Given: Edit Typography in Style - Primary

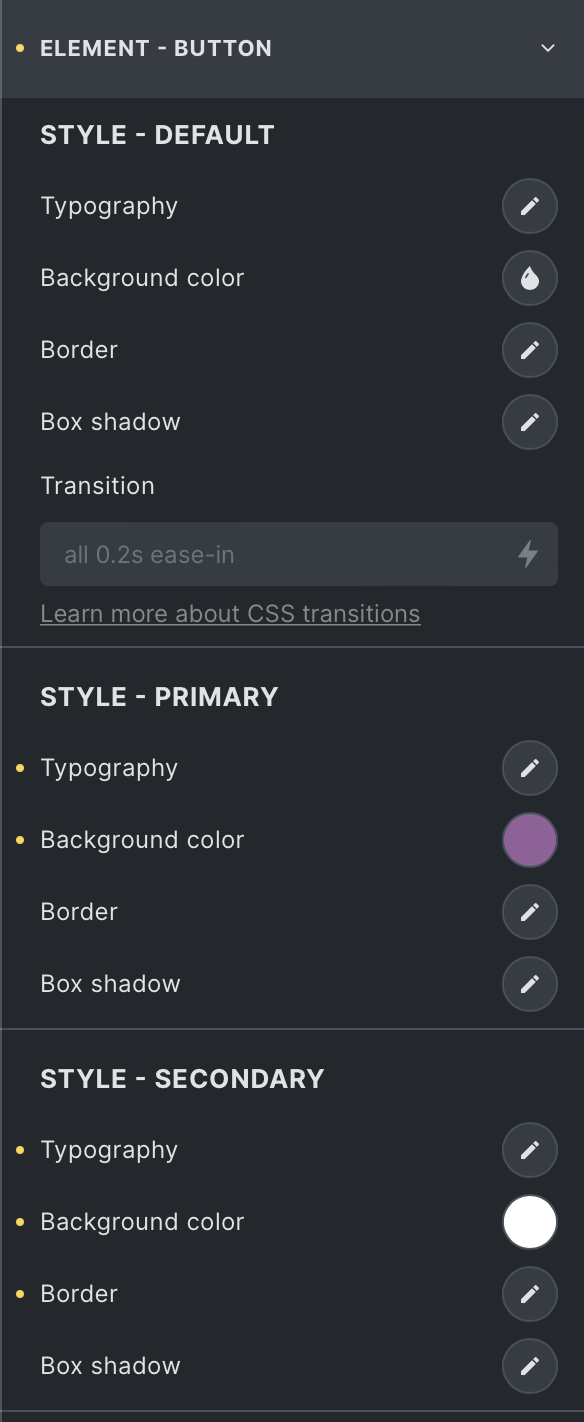Looking at the screenshot, I should (530, 768).
